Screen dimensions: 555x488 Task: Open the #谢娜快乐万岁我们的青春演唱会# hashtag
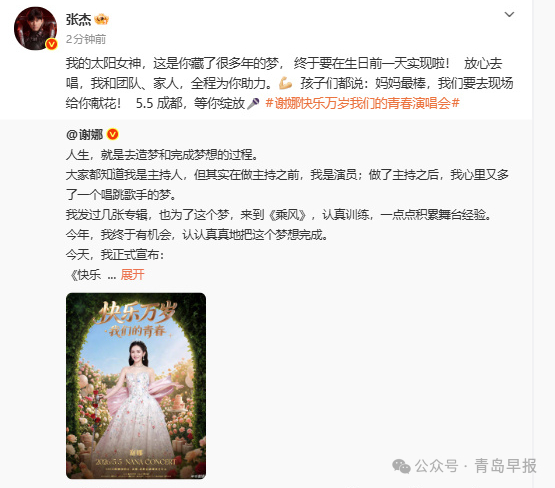coord(362,103)
